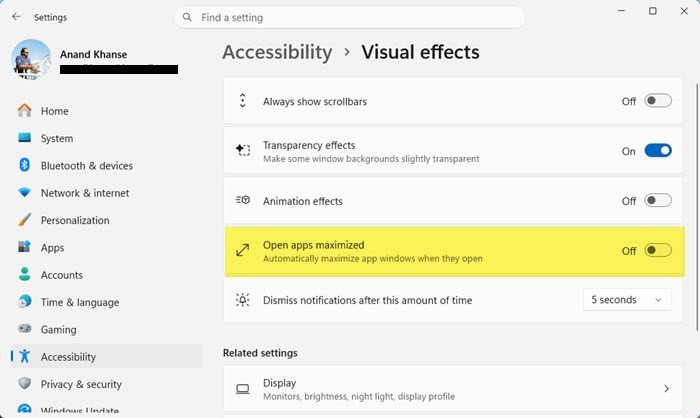Turn on Animation effects switch
The width and height of the screenshot is (700, 418).
pos(658,201)
